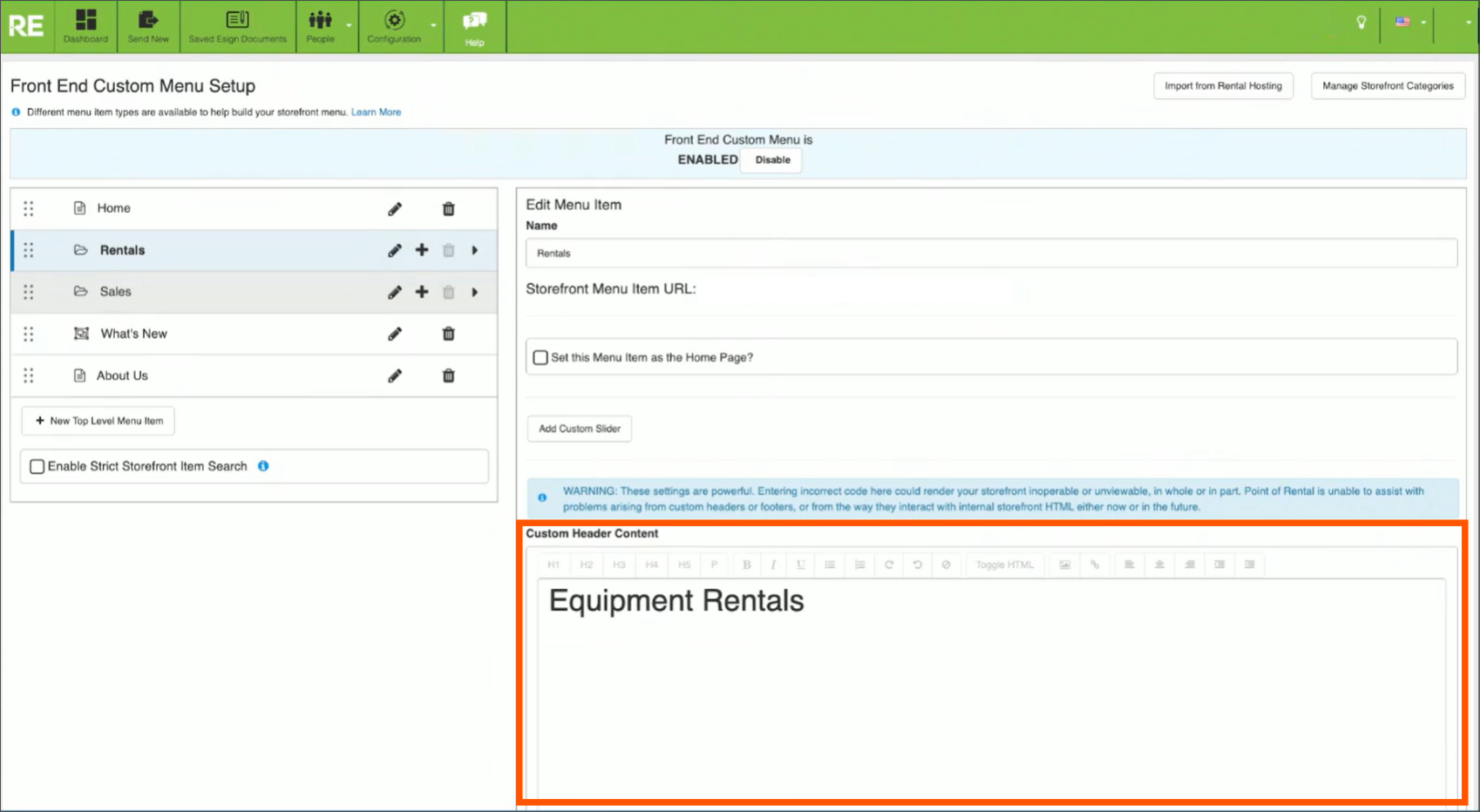Delete the About Us menu item
The image size is (1480, 812).
(x=448, y=376)
